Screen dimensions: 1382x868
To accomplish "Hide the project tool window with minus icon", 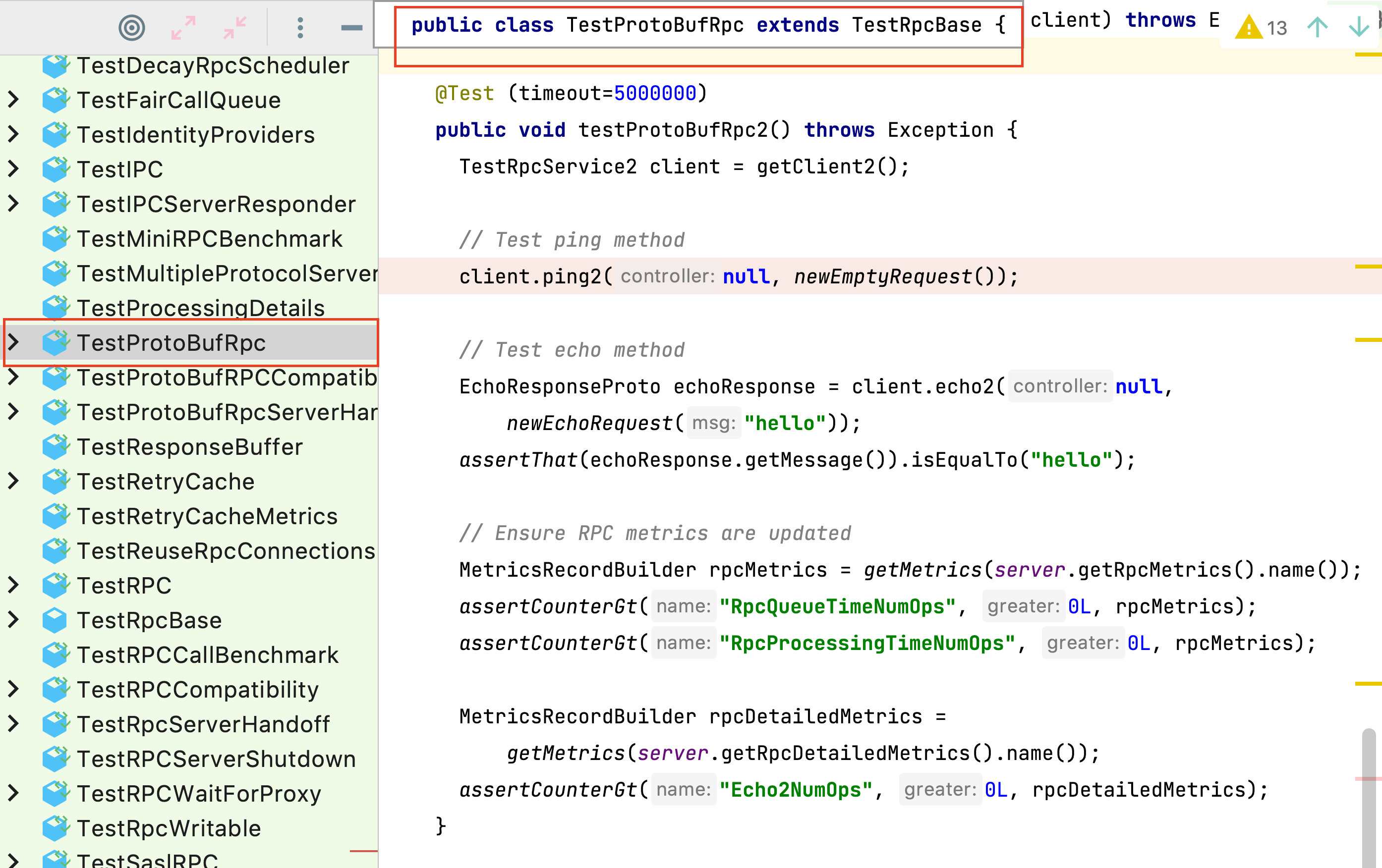I will point(351,28).
